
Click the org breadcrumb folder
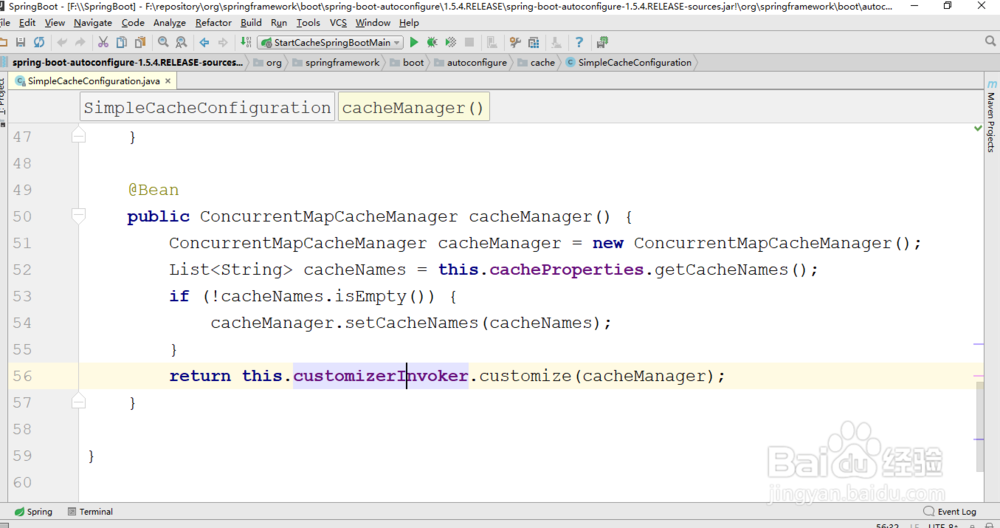click(x=268, y=62)
